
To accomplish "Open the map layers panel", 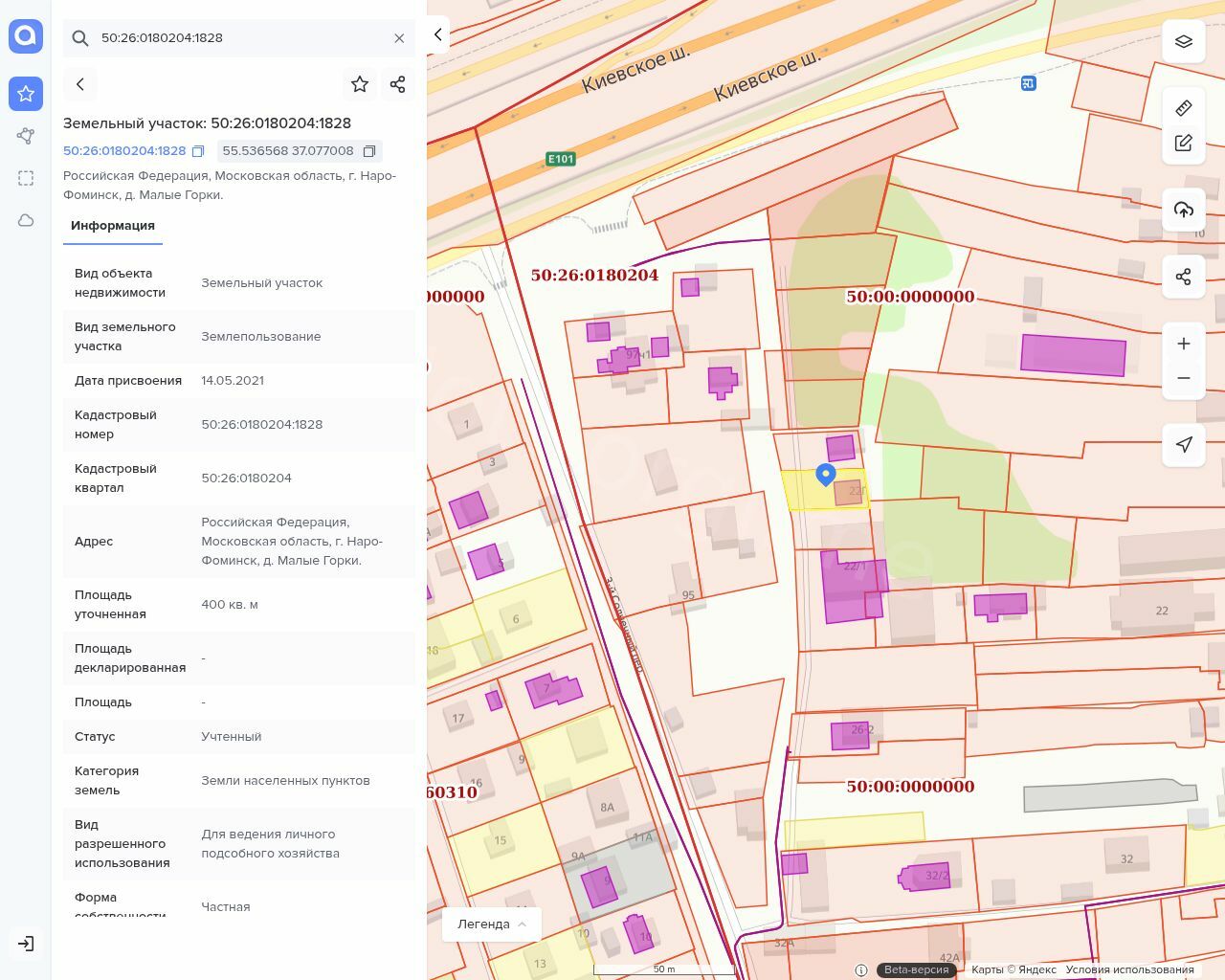I will 1184,41.
